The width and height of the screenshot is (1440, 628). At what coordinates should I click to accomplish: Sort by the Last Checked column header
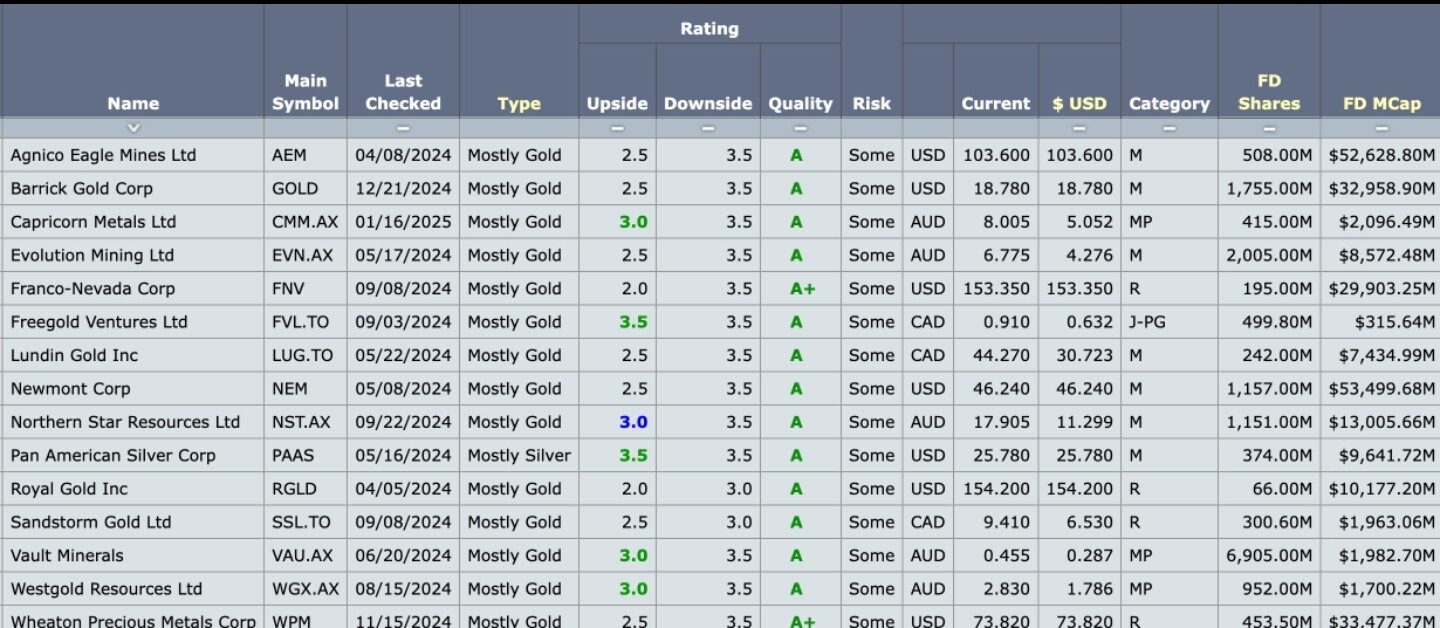coord(403,92)
